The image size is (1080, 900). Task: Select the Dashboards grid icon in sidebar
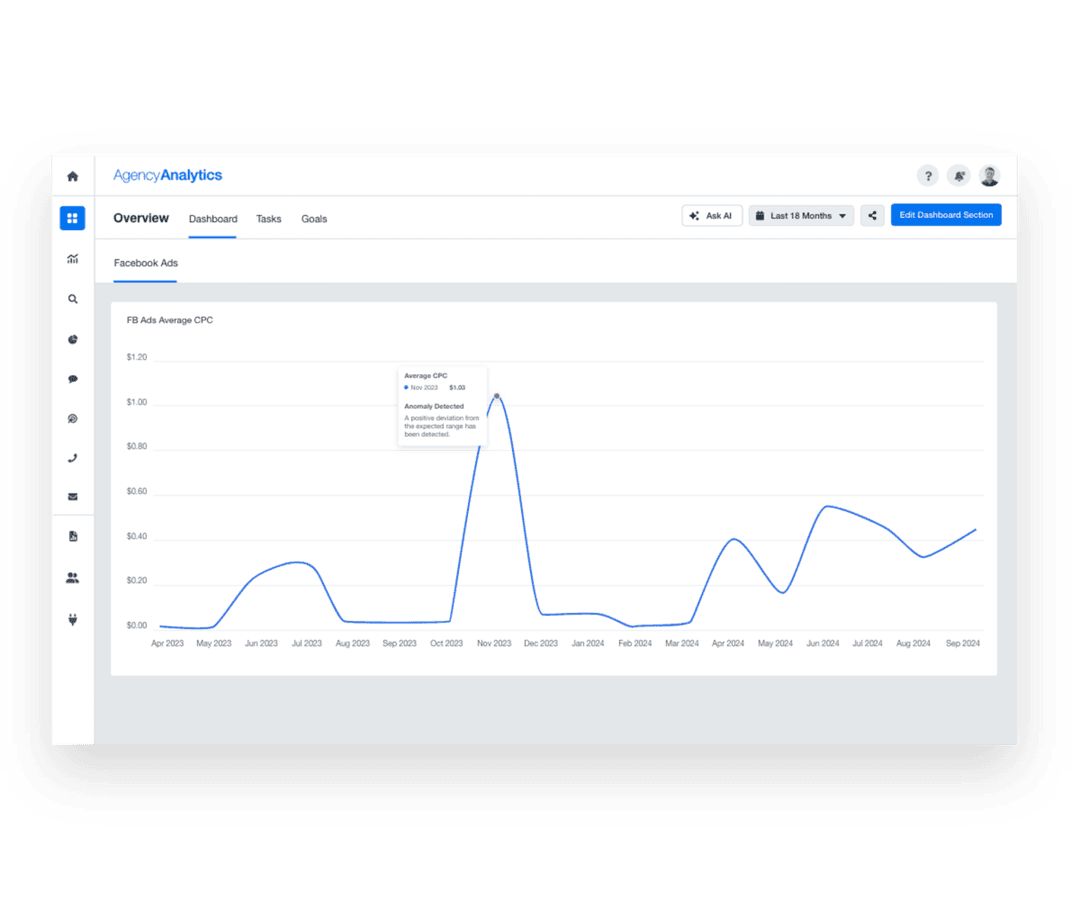(x=72, y=218)
